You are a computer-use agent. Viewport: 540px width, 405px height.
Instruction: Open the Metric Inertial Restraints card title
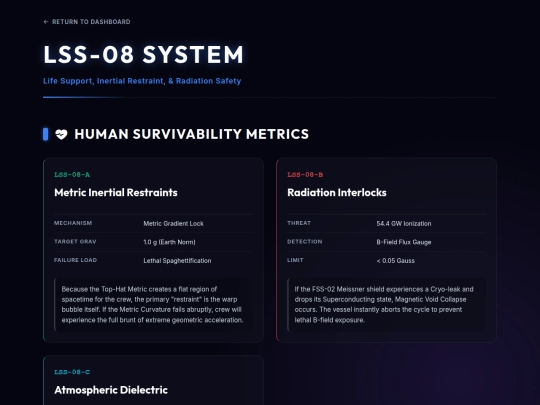pos(116,193)
